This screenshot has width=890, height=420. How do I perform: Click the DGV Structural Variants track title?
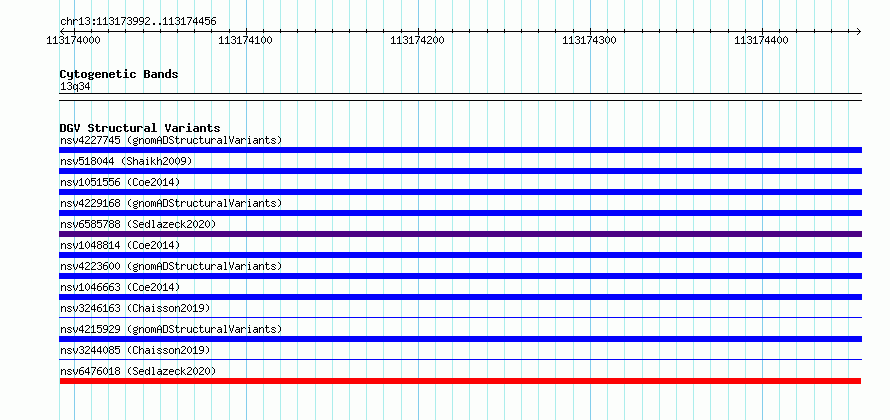[x=140, y=128]
